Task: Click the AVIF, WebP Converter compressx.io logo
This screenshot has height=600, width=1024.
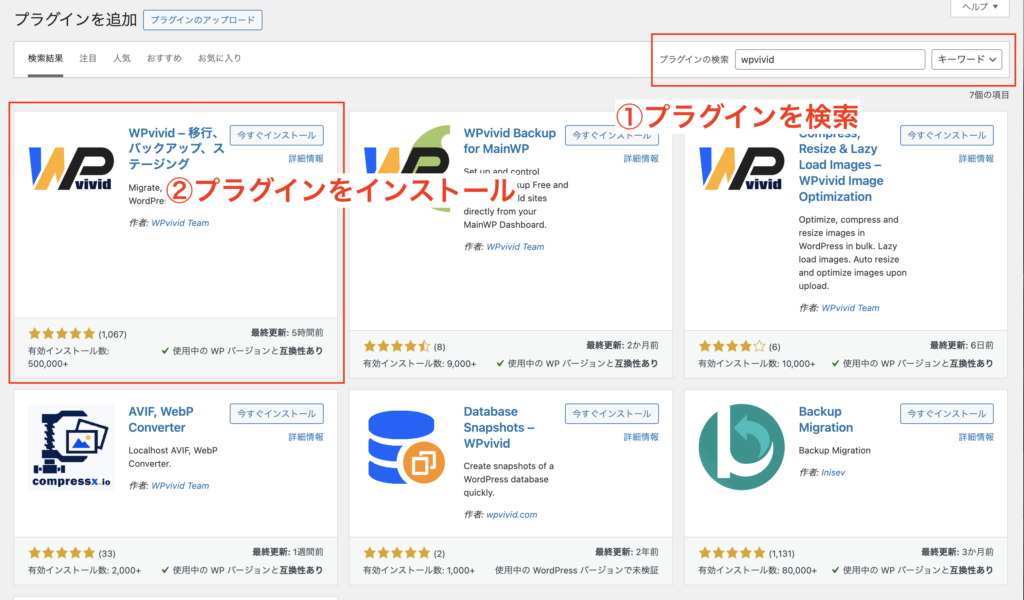Action: pyautogui.click(x=71, y=447)
